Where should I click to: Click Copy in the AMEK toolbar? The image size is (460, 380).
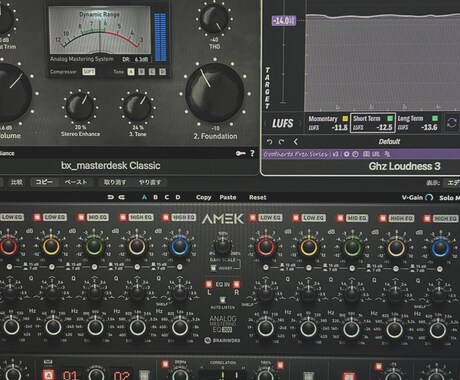[x=204, y=197]
